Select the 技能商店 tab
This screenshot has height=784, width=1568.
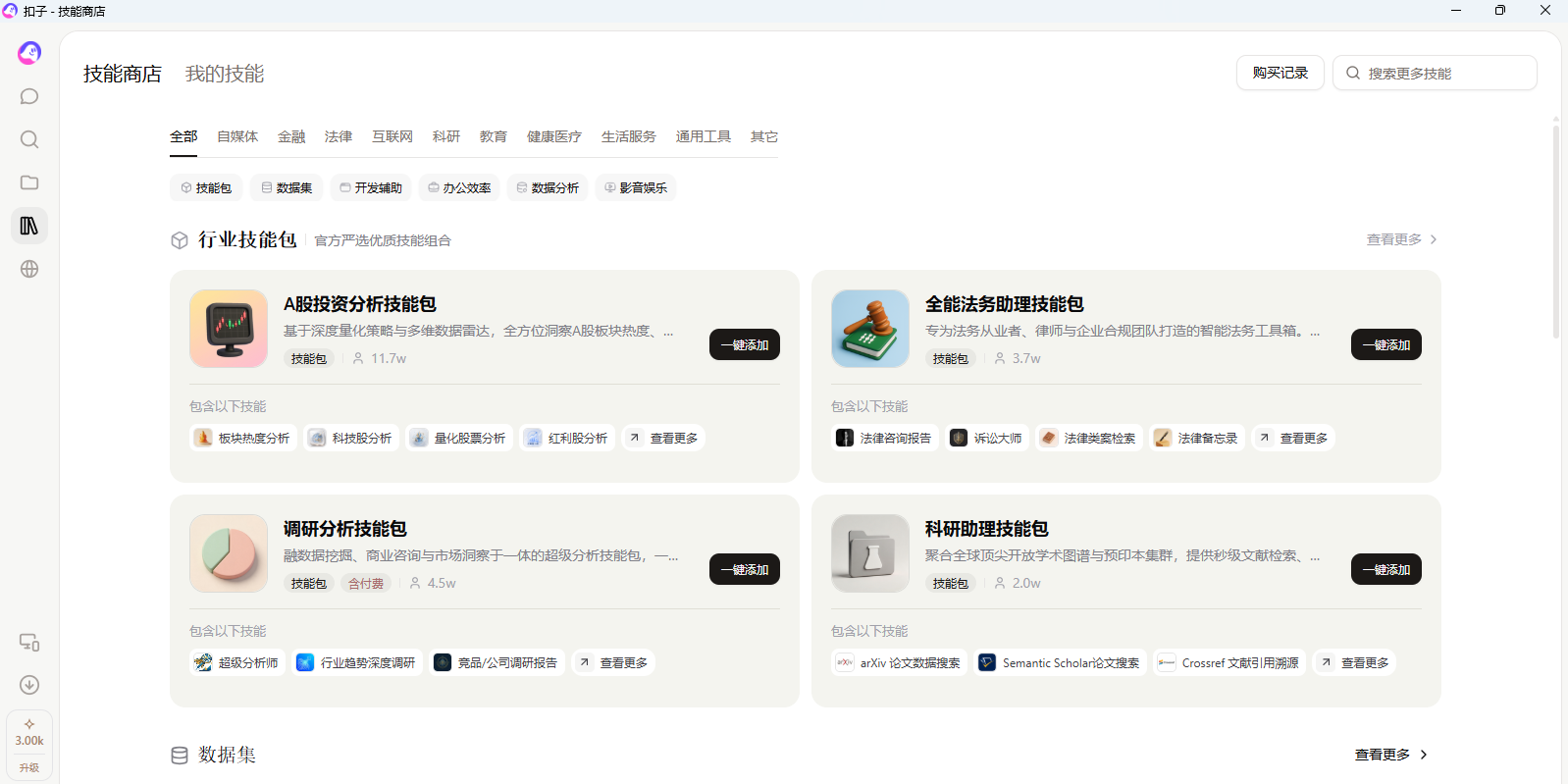[123, 74]
